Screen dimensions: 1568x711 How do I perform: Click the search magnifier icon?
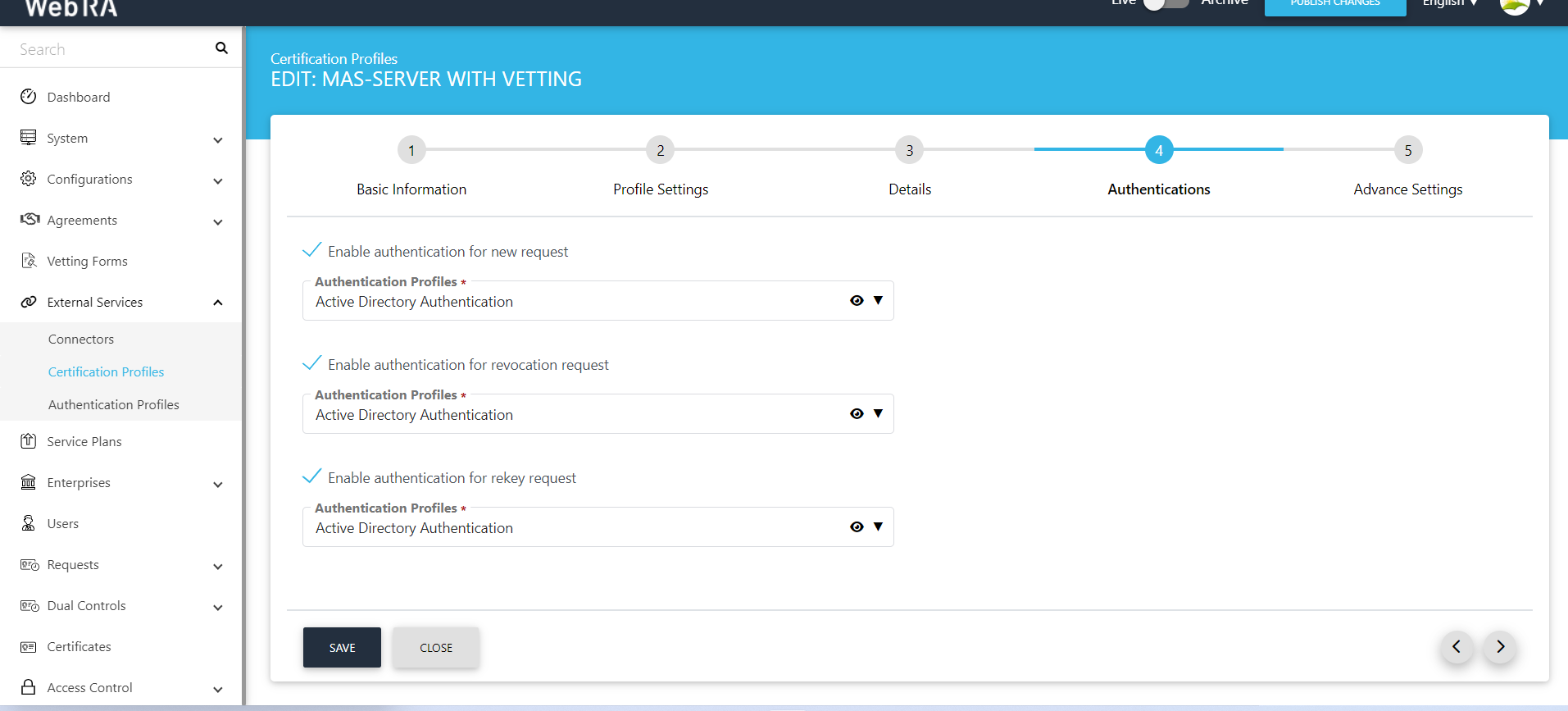(x=221, y=48)
